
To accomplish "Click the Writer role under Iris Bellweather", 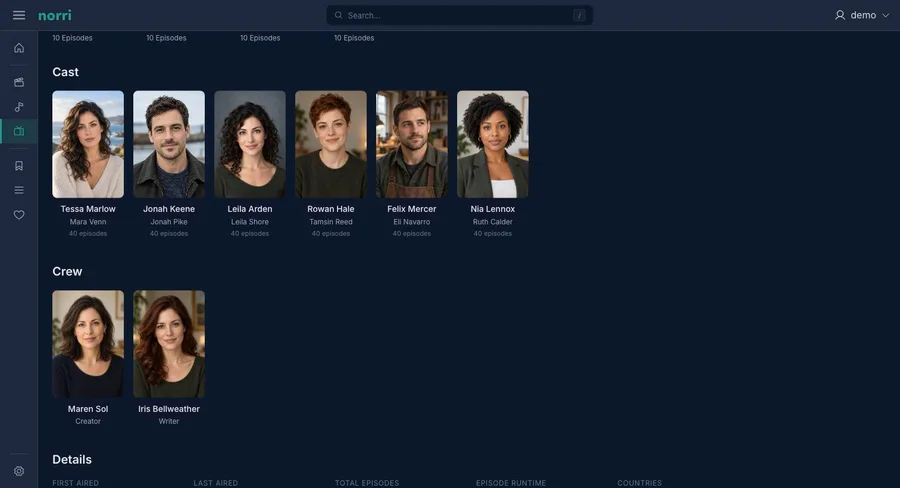I will pos(169,421).
